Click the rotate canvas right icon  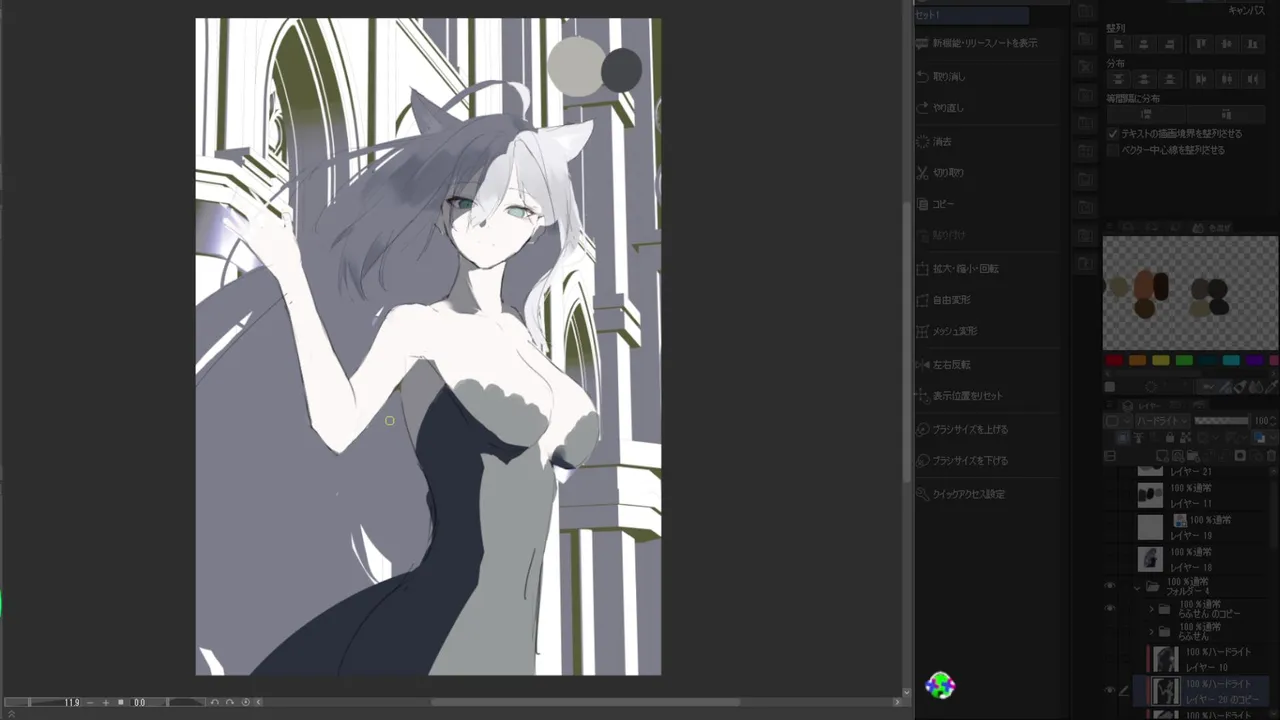coord(230,703)
